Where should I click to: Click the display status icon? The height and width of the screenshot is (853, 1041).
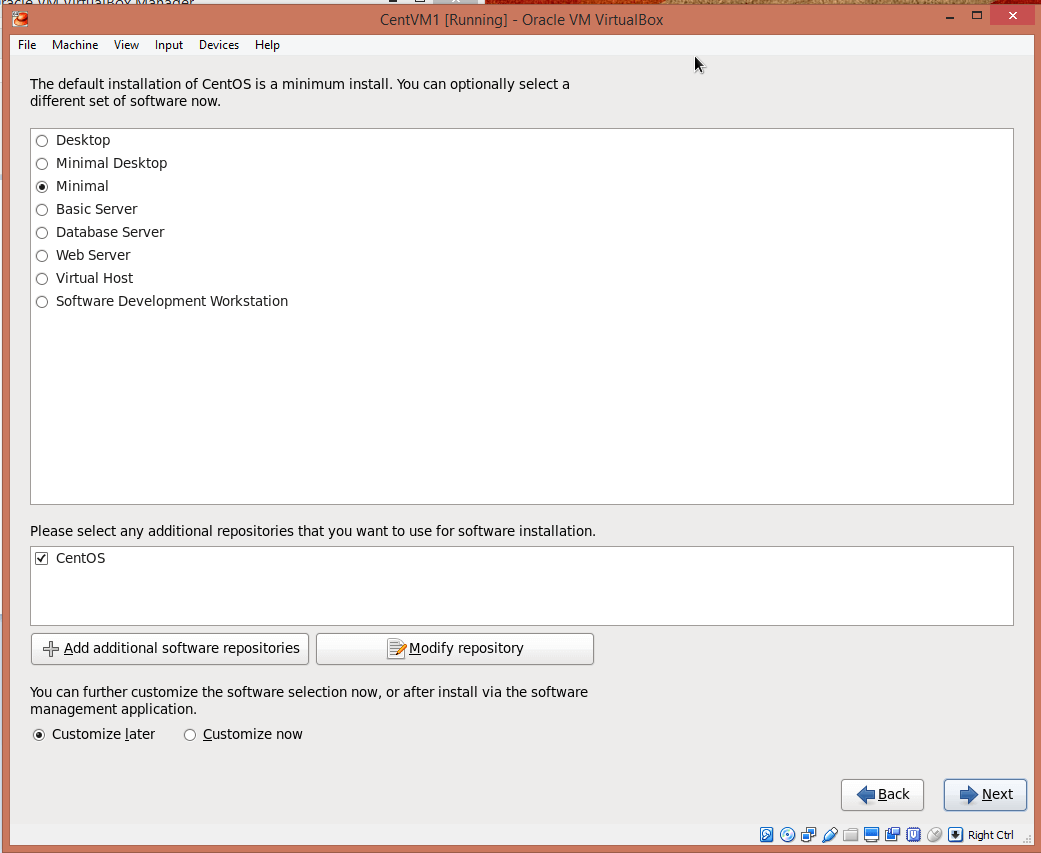click(x=872, y=835)
